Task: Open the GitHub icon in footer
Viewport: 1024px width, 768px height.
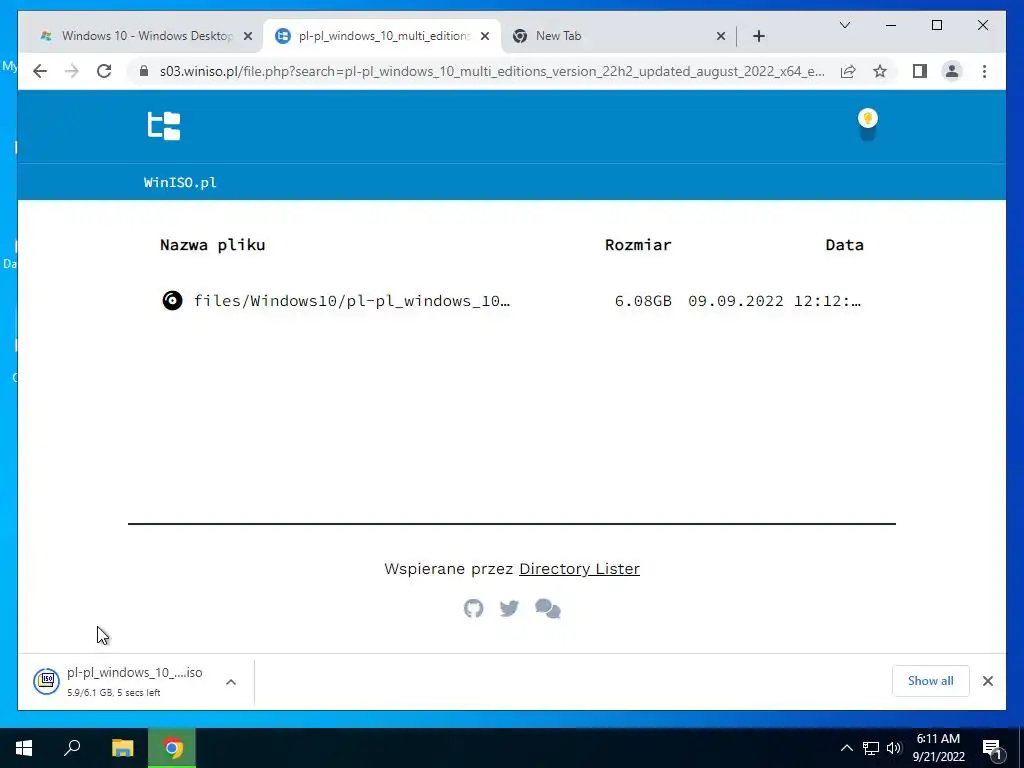Action: [473, 609]
